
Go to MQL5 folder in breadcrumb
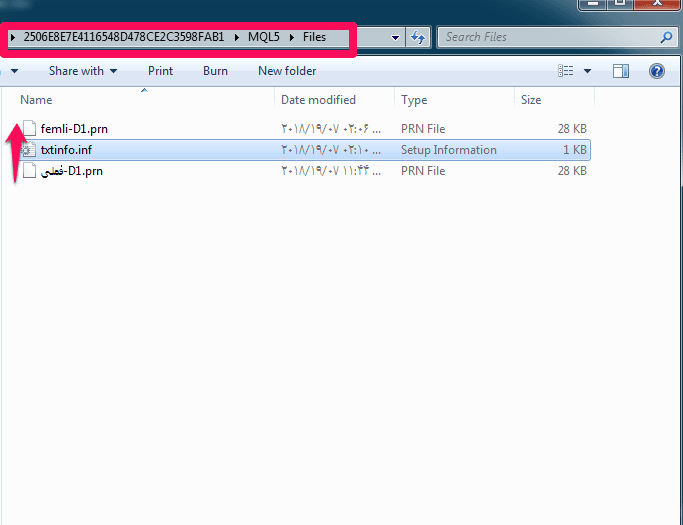tap(264, 37)
